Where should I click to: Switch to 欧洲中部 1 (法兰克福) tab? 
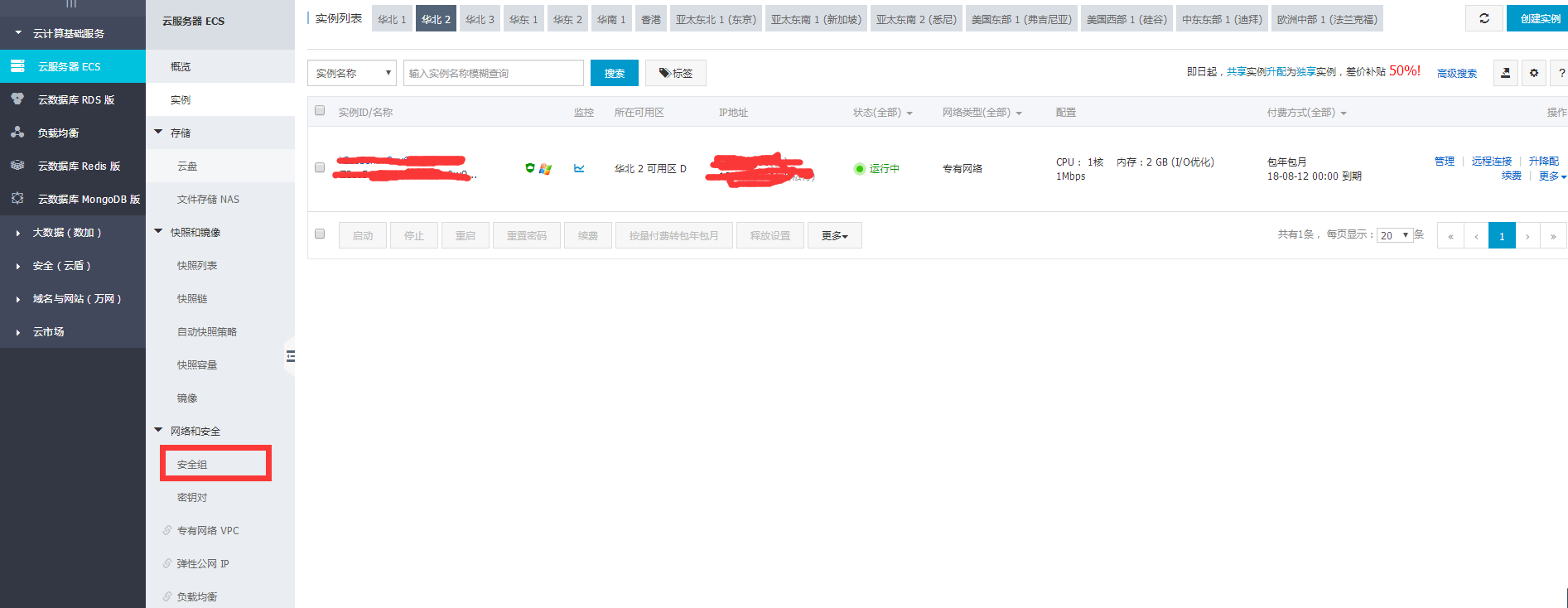pyautogui.click(x=1327, y=19)
